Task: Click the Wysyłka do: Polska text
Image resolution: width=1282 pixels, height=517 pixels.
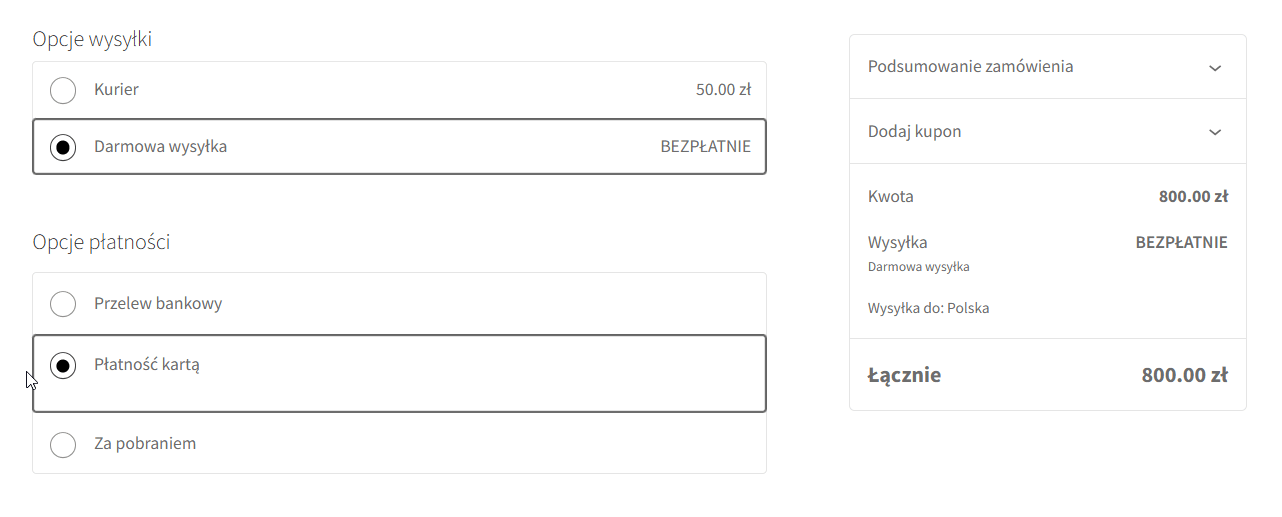Action: pos(928,309)
